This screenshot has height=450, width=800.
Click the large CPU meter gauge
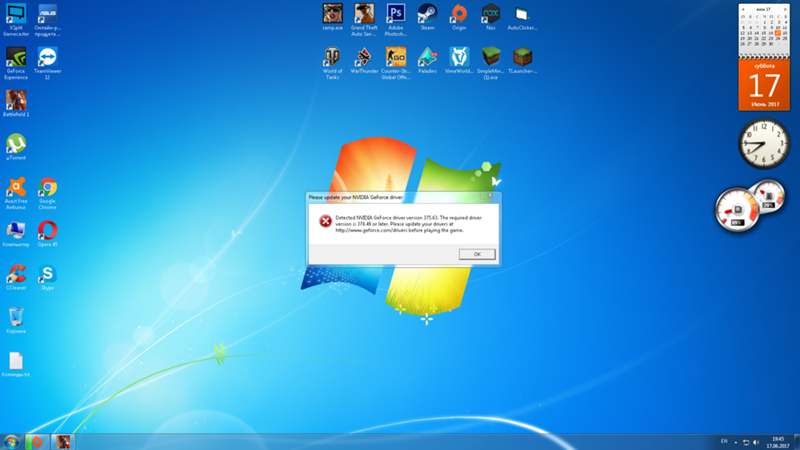736,210
